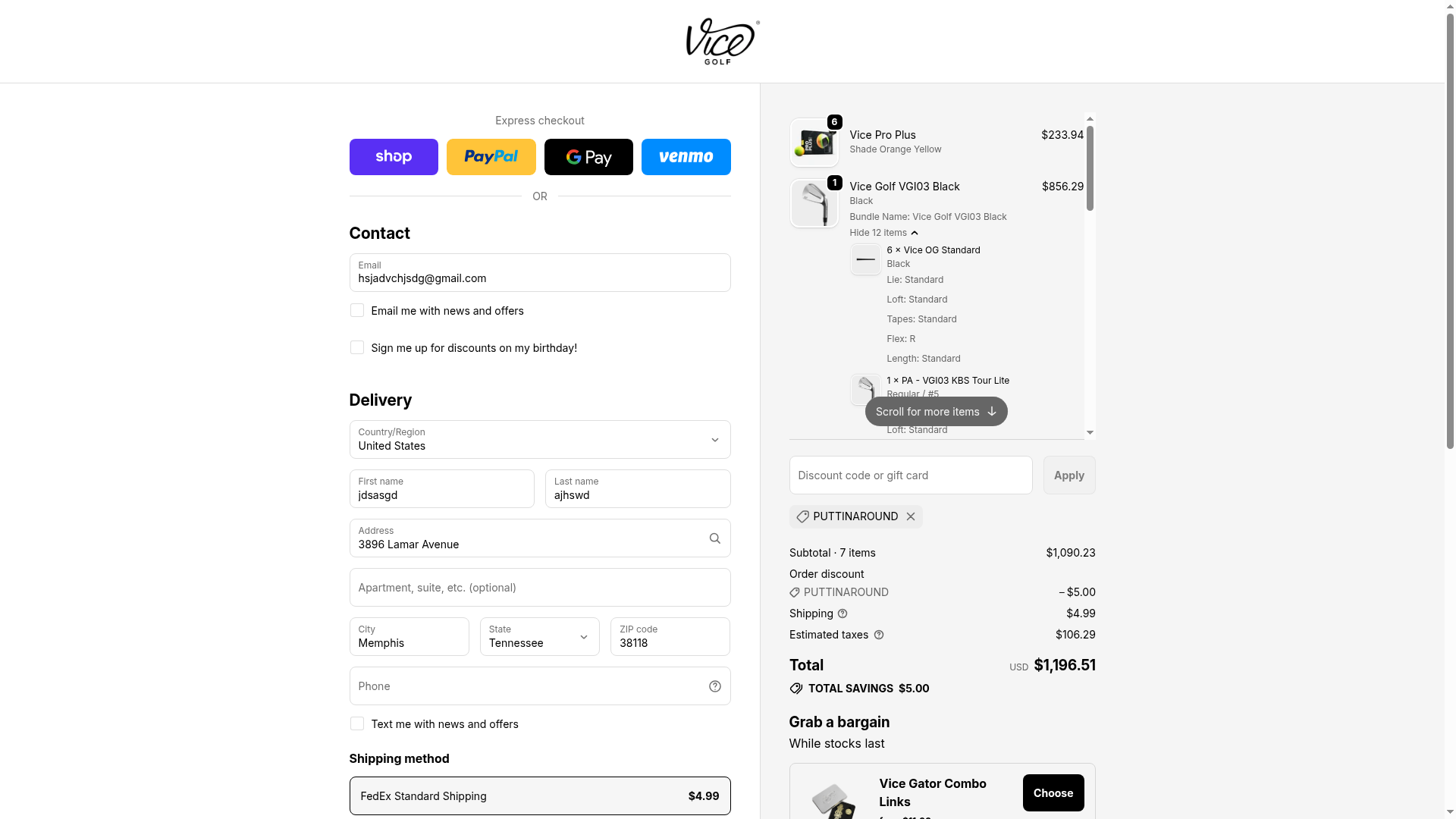Remove the PUTTINAROUND discount code
1456x819 pixels.
[911, 516]
